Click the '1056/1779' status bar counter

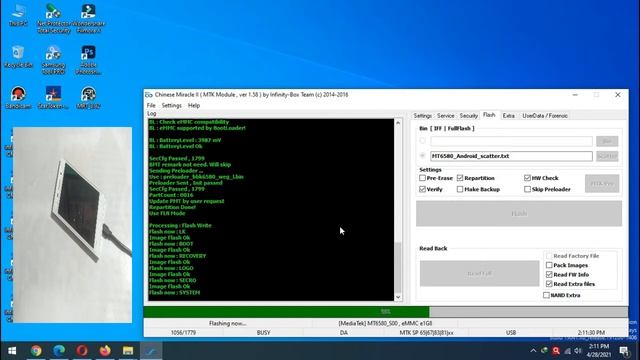183,333
